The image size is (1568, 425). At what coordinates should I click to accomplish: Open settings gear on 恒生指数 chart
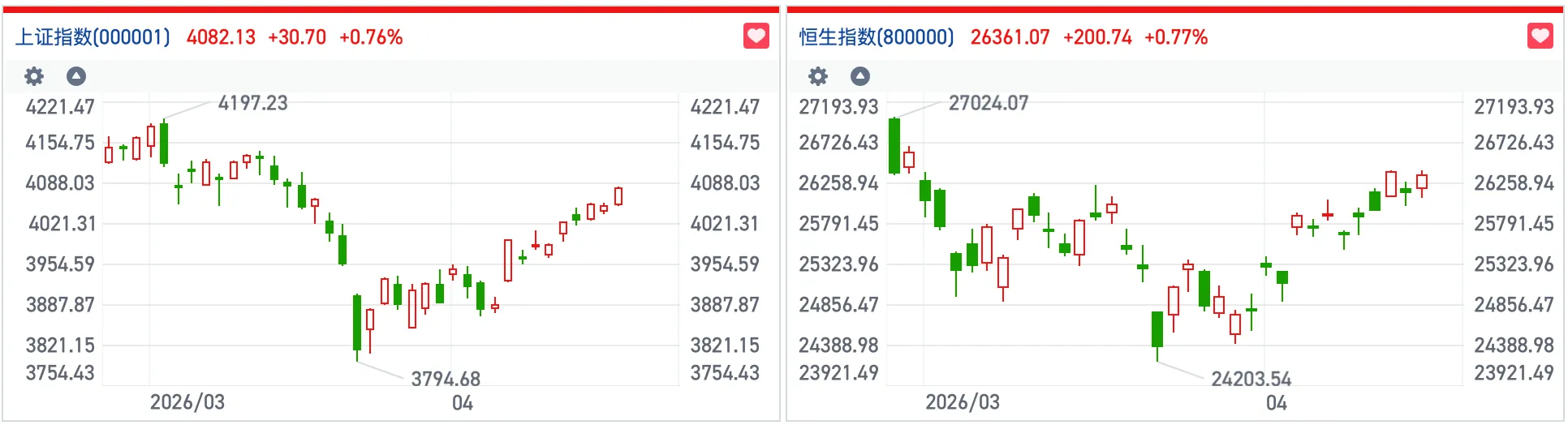818,76
